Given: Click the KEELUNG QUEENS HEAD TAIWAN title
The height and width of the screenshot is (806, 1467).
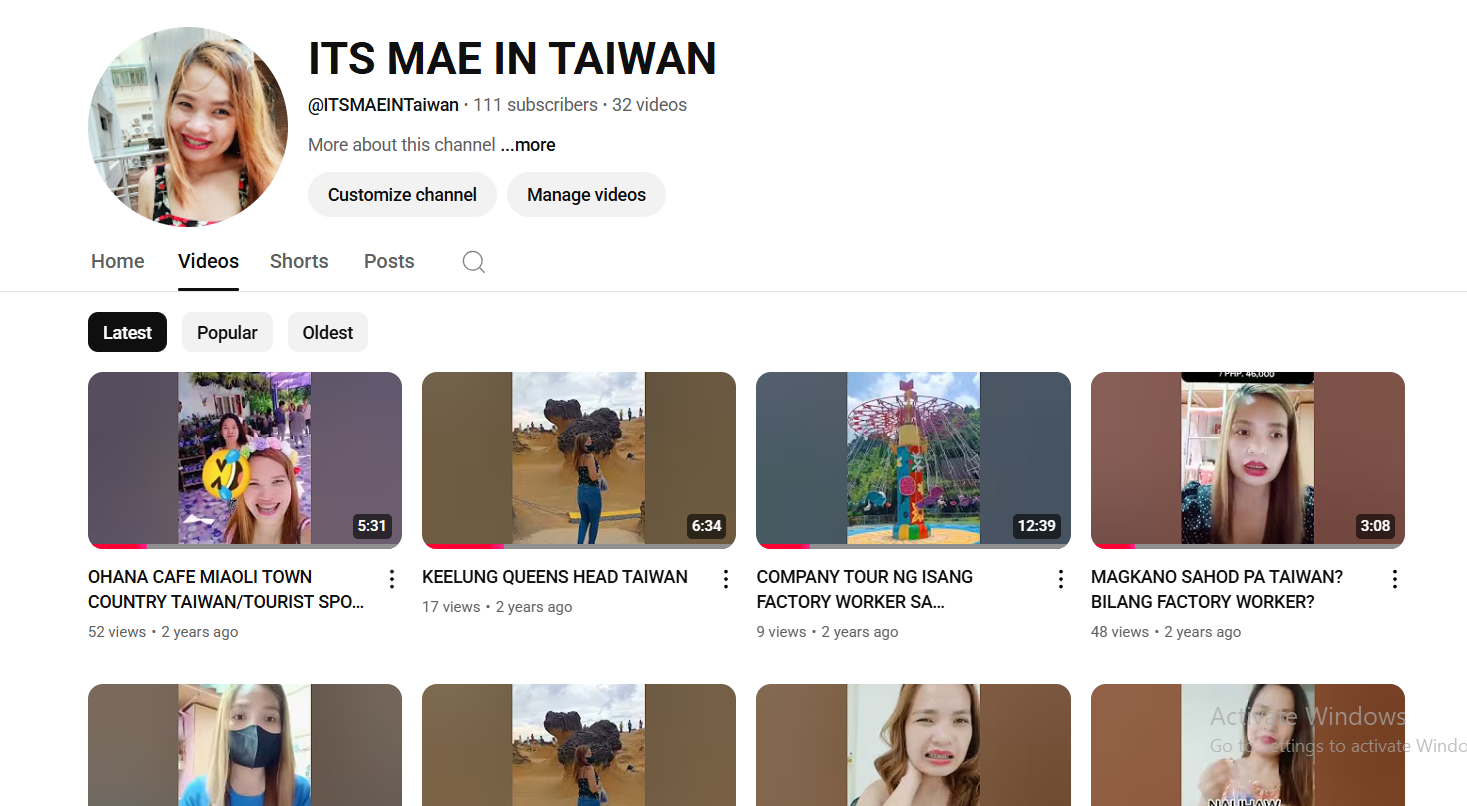Looking at the screenshot, I should coord(555,577).
